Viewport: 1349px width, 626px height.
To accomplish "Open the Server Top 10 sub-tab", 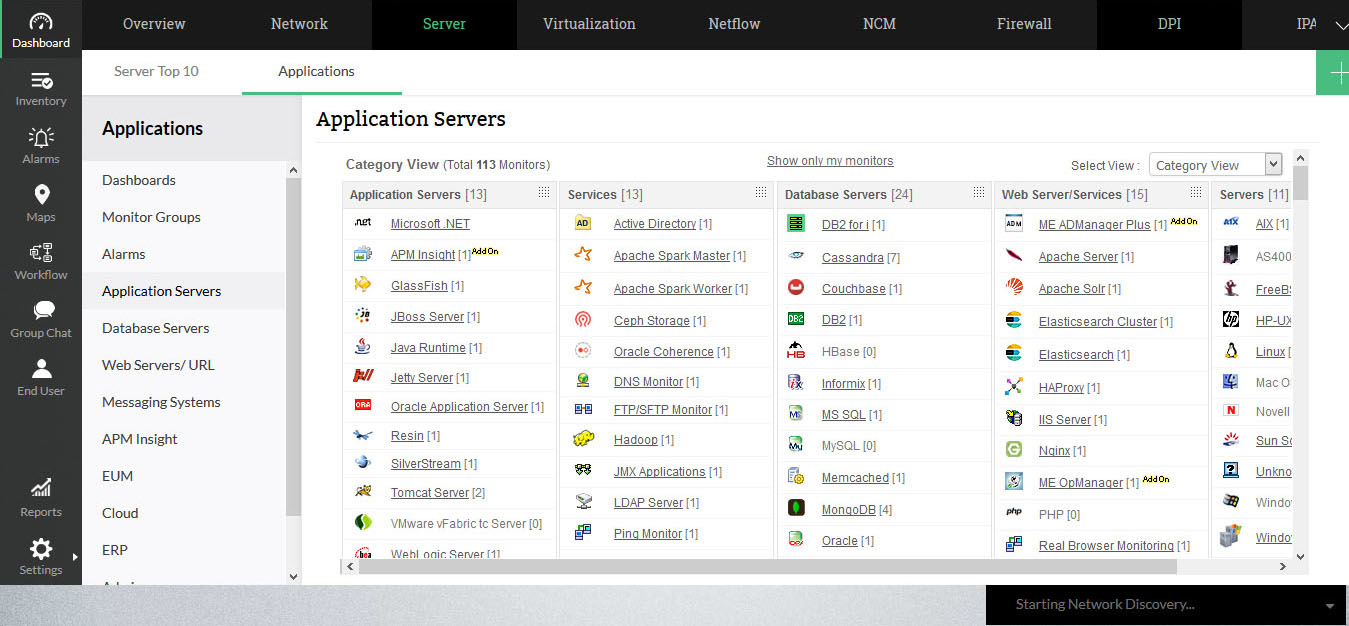I will pyautogui.click(x=156, y=71).
